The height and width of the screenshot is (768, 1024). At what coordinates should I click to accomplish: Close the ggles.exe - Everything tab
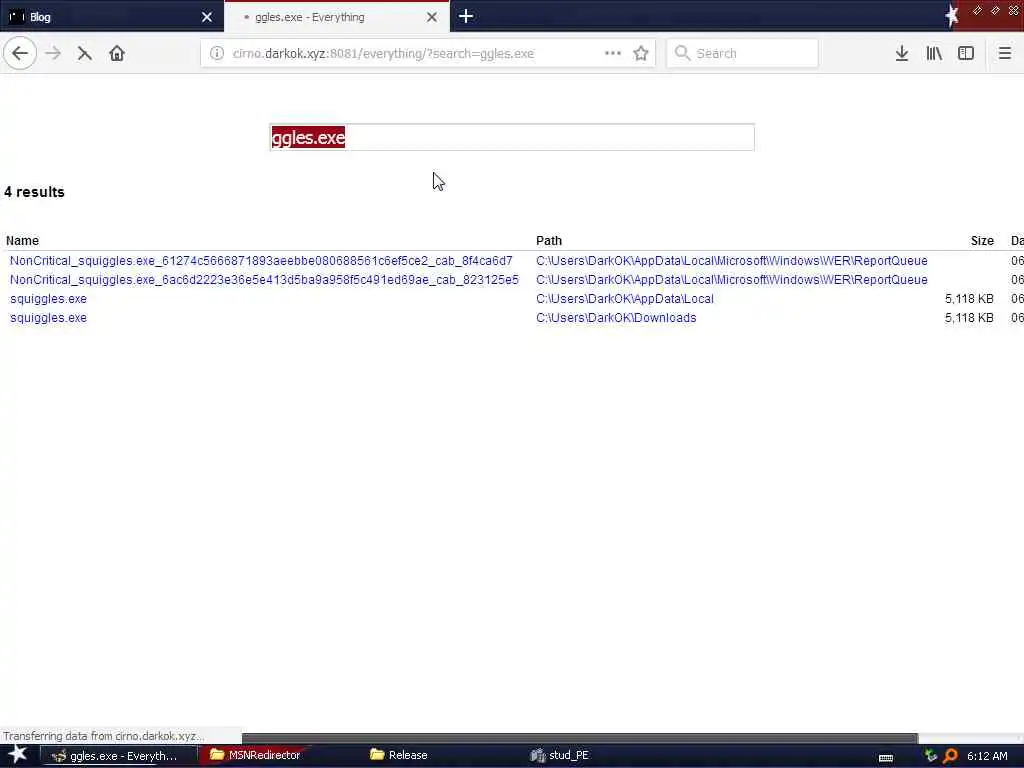click(x=432, y=17)
